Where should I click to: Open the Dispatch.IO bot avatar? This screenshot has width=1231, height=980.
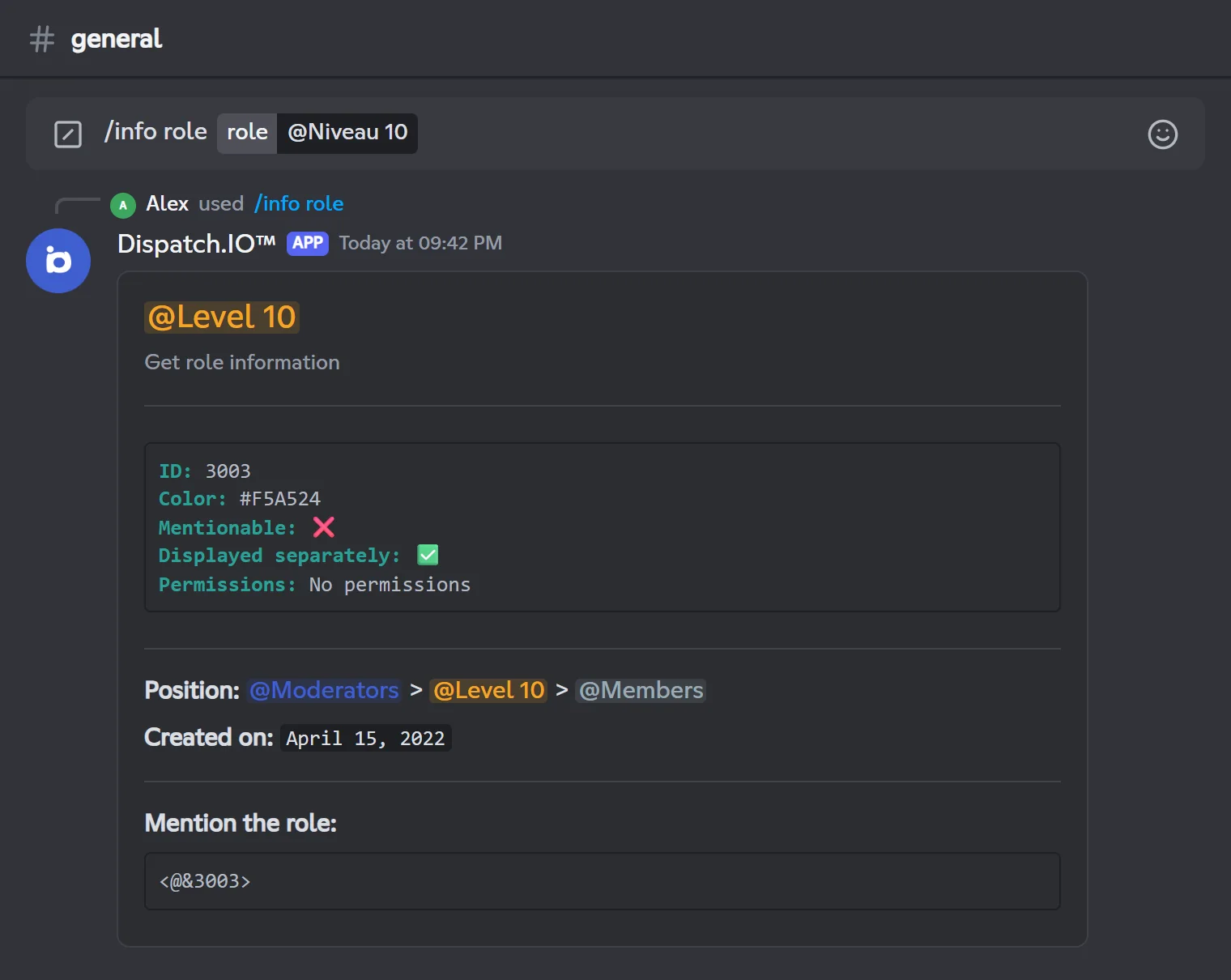pos(58,261)
